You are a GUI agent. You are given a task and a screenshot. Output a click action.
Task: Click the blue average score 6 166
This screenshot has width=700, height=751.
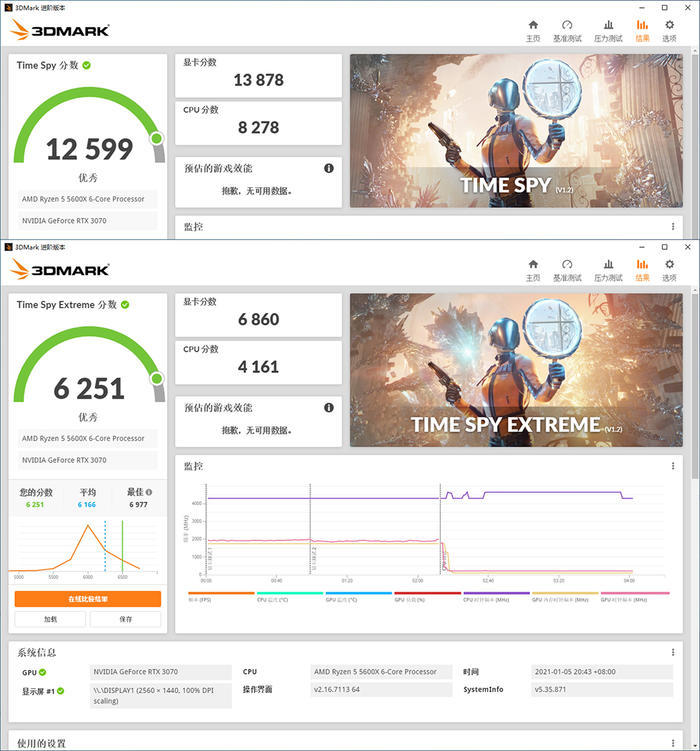tap(87, 504)
